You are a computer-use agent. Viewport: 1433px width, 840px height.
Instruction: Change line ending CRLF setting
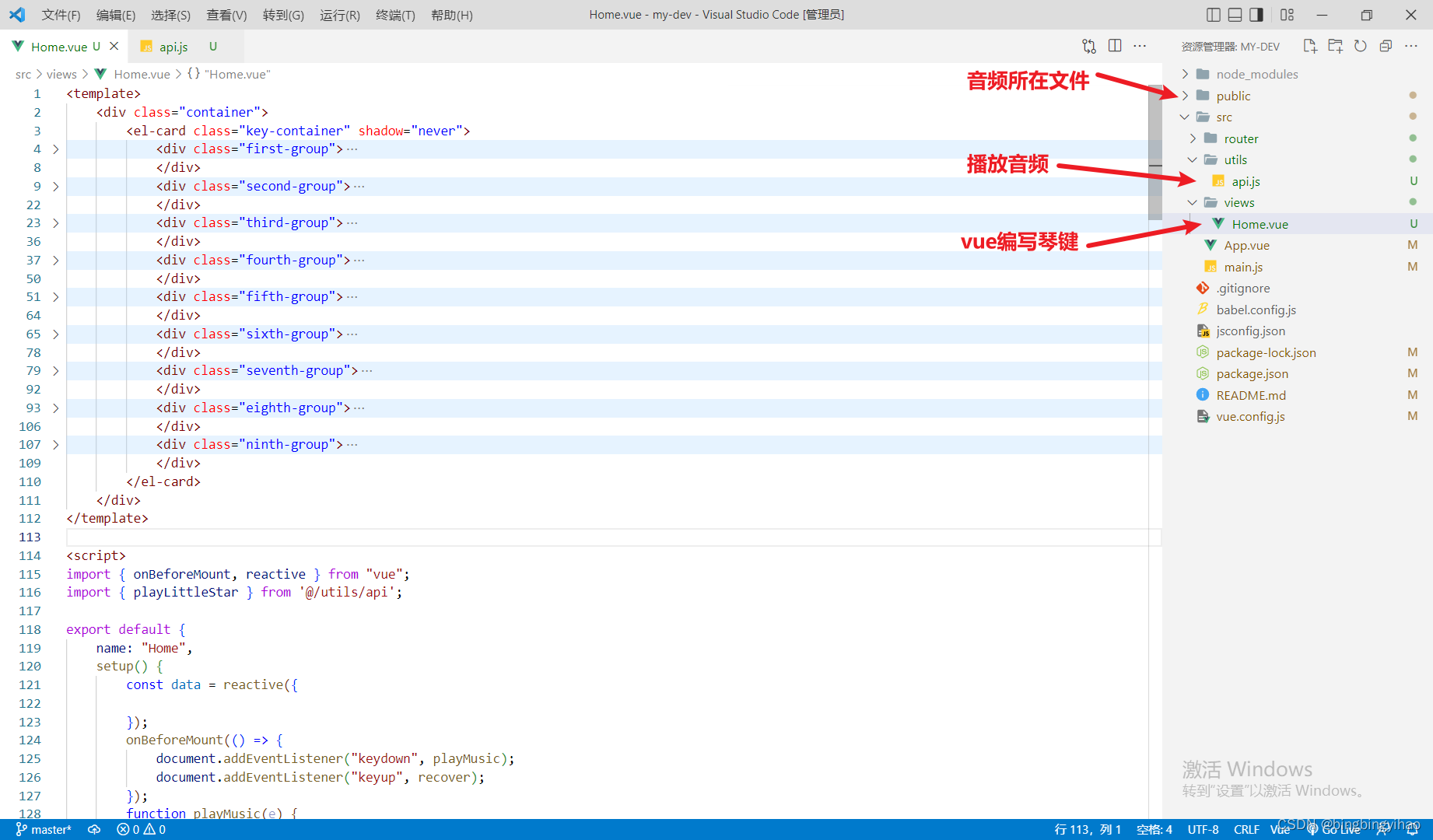pyautogui.click(x=1246, y=829)
